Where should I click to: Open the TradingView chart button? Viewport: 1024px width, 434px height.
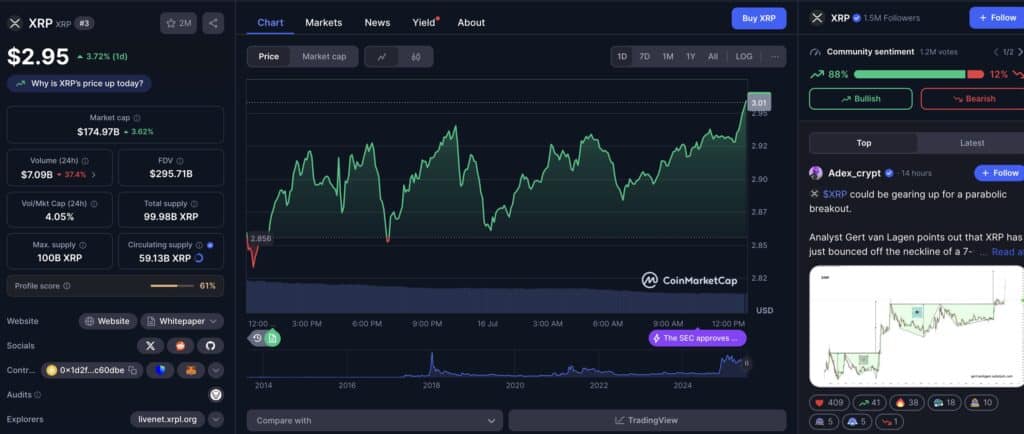(647, 421)
